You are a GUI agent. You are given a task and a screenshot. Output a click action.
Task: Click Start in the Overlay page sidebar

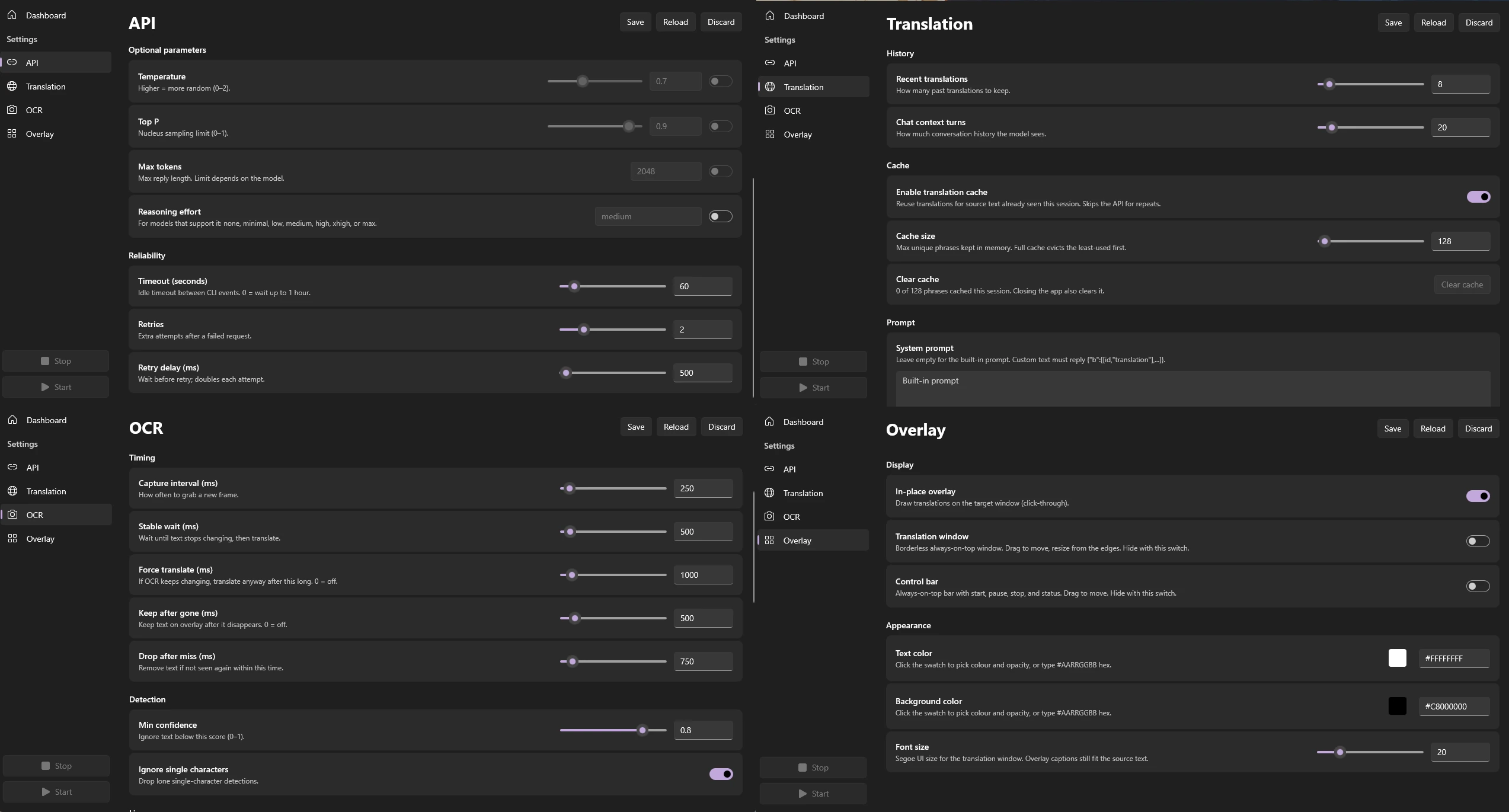point(813,793)
